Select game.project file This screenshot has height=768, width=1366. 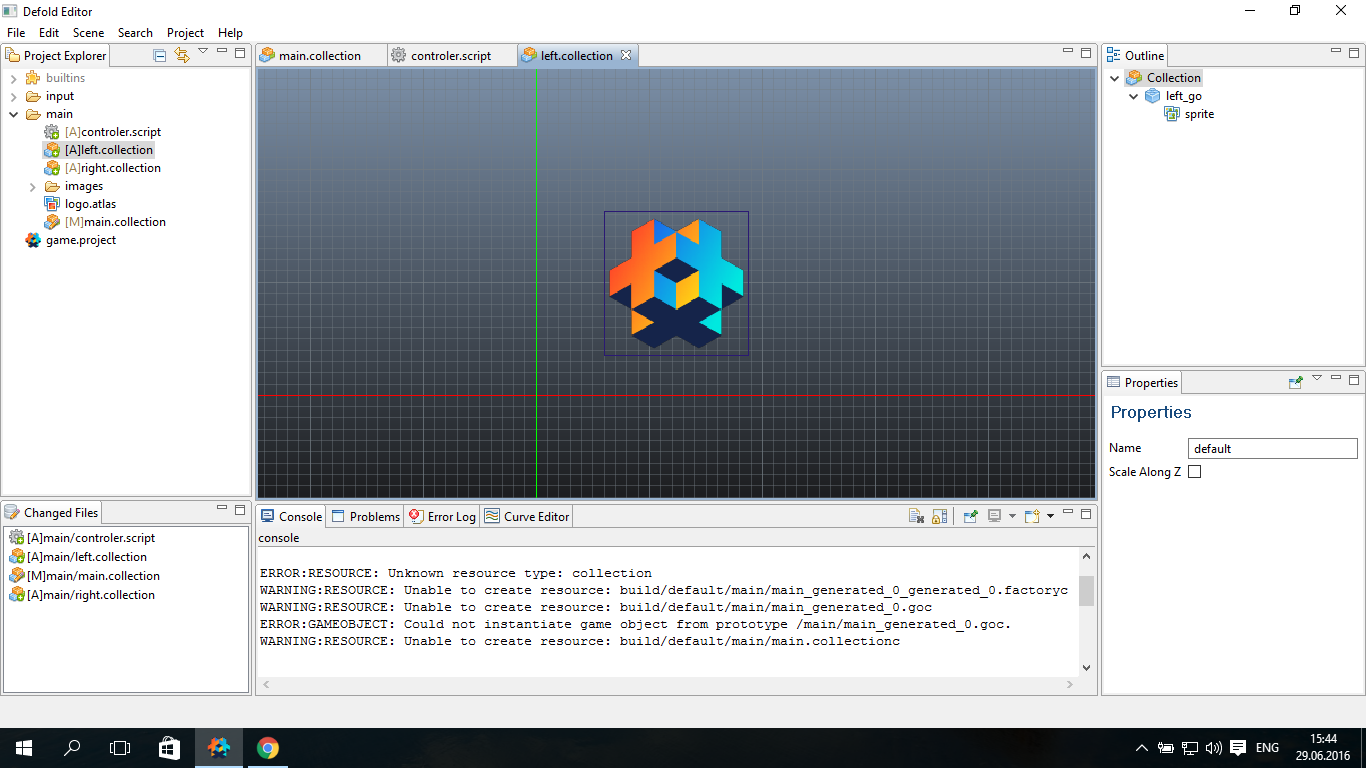[x=81, y=240]
